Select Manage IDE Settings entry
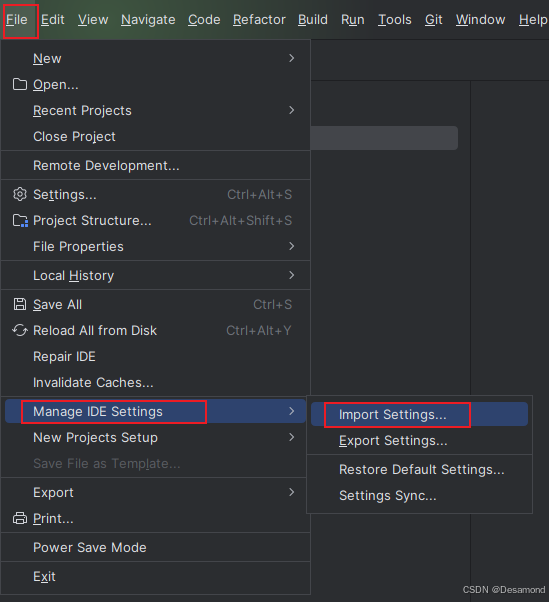 click(x=155, y=411)
